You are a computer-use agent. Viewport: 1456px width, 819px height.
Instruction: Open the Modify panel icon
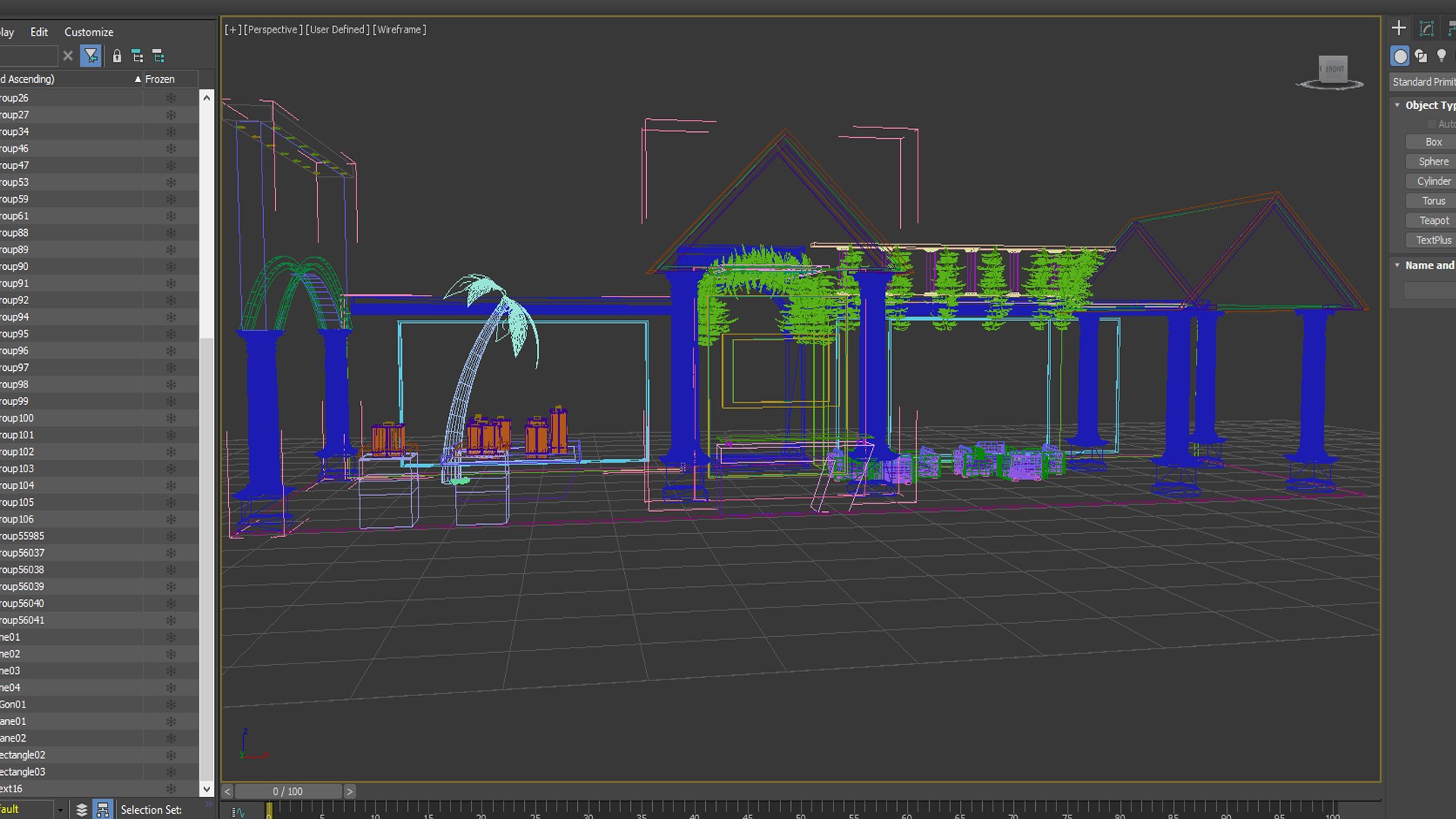pyautogui.click(x=1426, y=29)
